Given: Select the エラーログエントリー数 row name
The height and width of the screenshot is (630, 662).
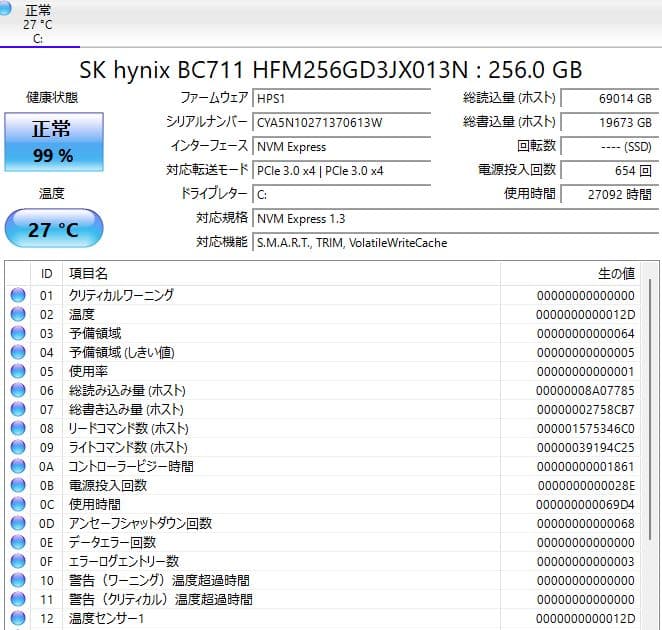Looking at the screenshot, I should [124, 561].
